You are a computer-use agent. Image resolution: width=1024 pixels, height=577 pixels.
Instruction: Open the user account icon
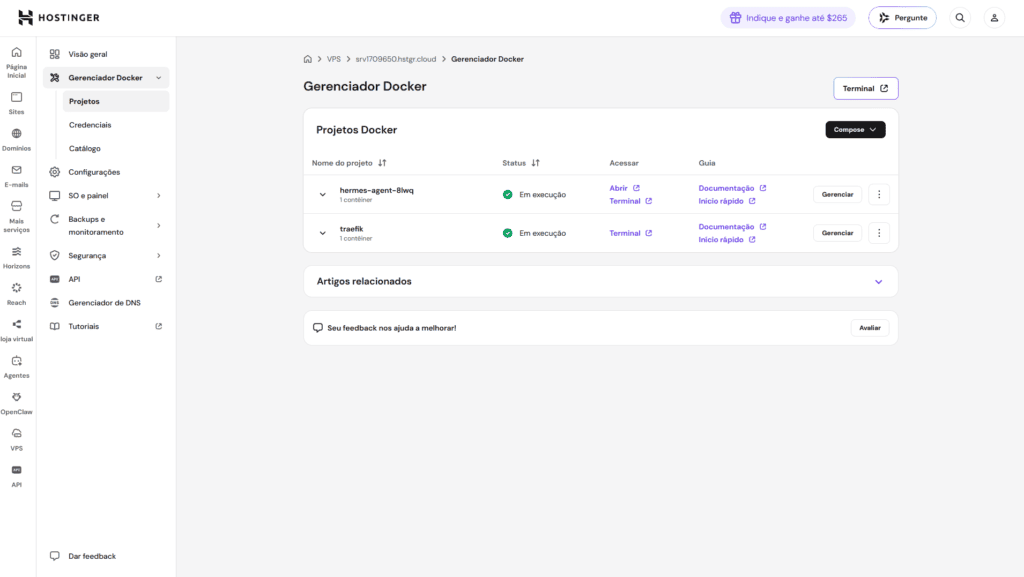[994, 18]
